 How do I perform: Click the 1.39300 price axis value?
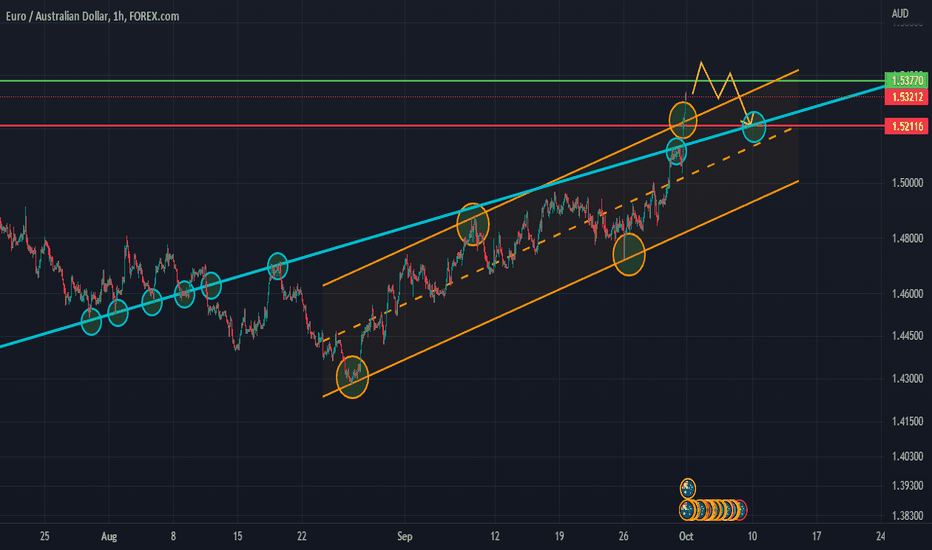point(907,486)
